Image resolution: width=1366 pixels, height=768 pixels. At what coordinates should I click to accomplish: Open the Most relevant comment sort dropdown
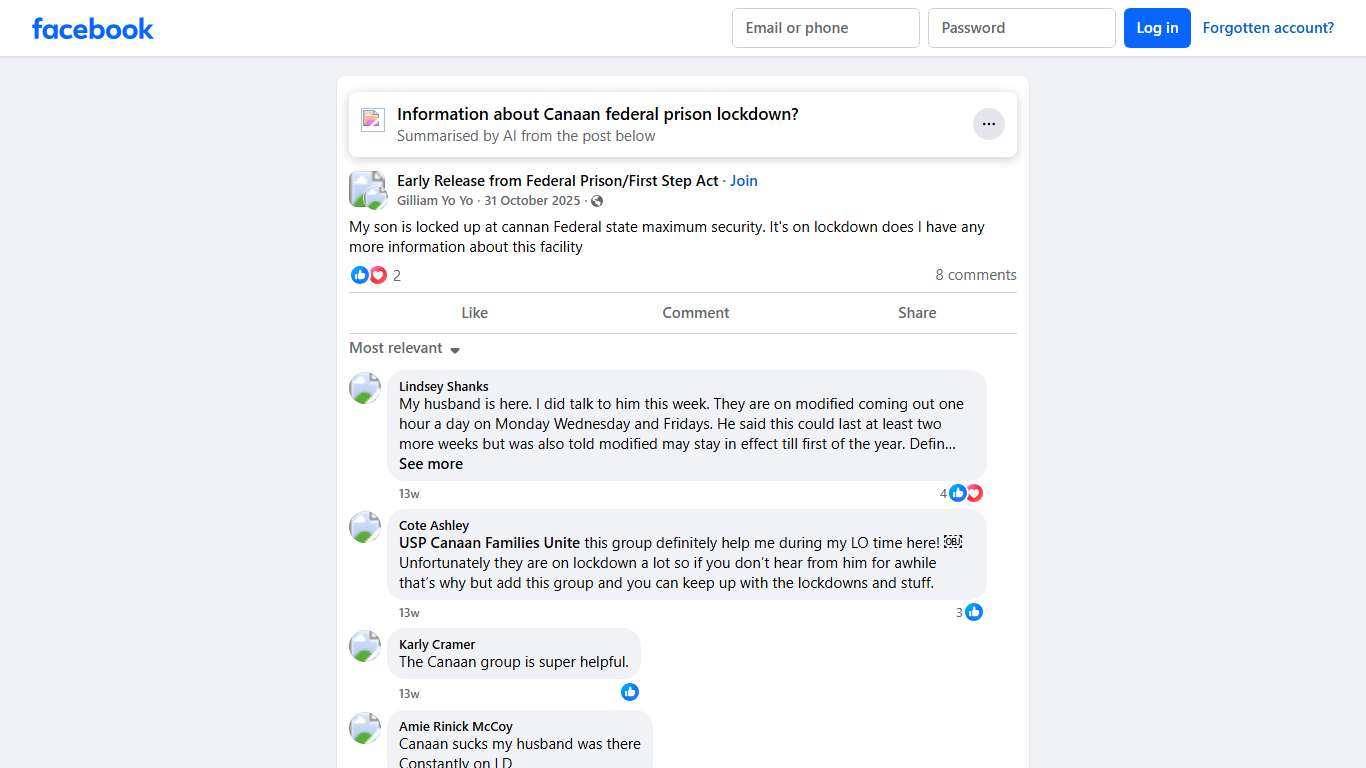click(x=405, y=348)
